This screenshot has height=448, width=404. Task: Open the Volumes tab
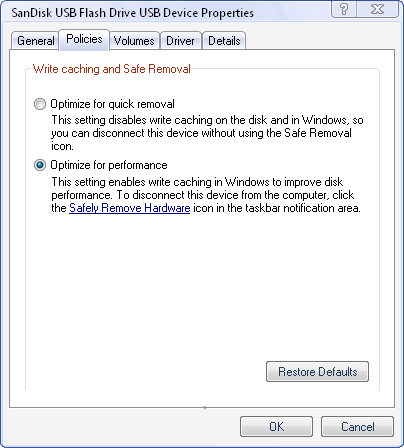pyautogui.click(x=134, y=41)
